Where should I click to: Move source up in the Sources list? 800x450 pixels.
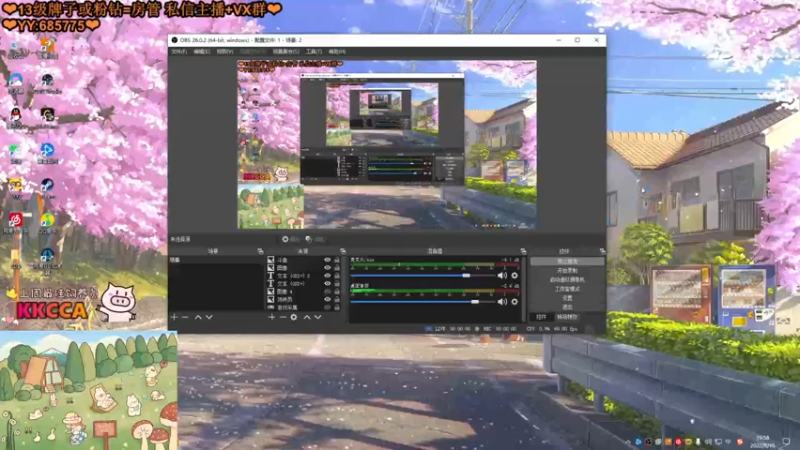[307, 317]
